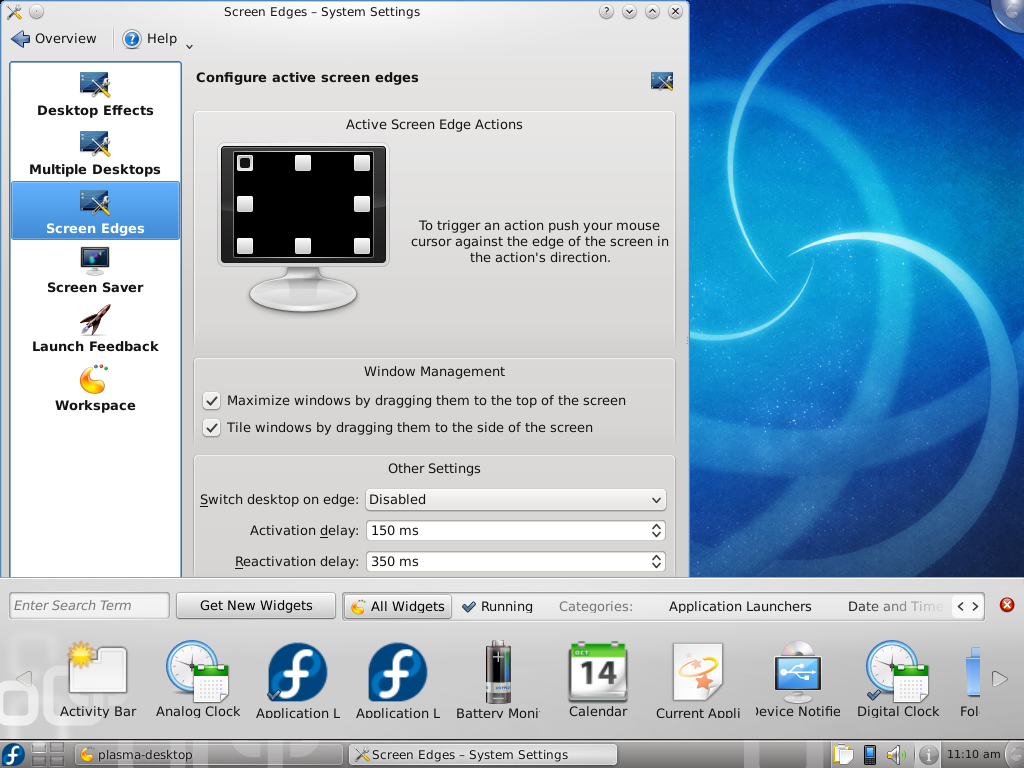Open Screen Saver settings module

(x=95, y=272)
